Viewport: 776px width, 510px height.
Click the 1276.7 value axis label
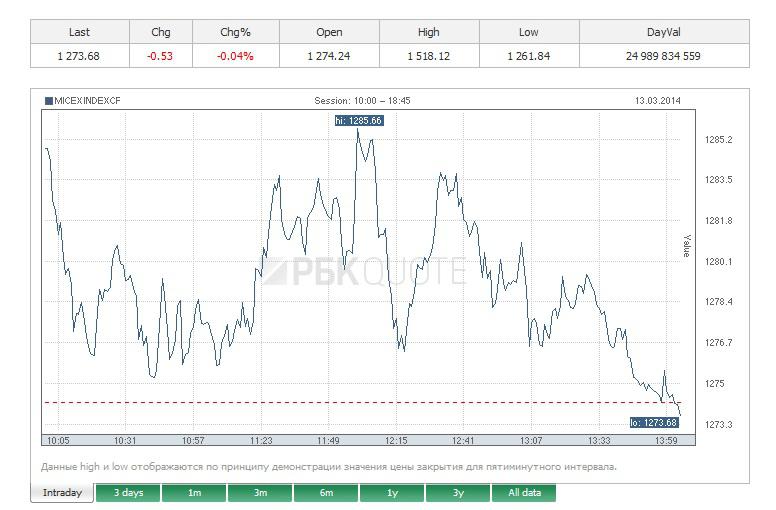(719, 342)
